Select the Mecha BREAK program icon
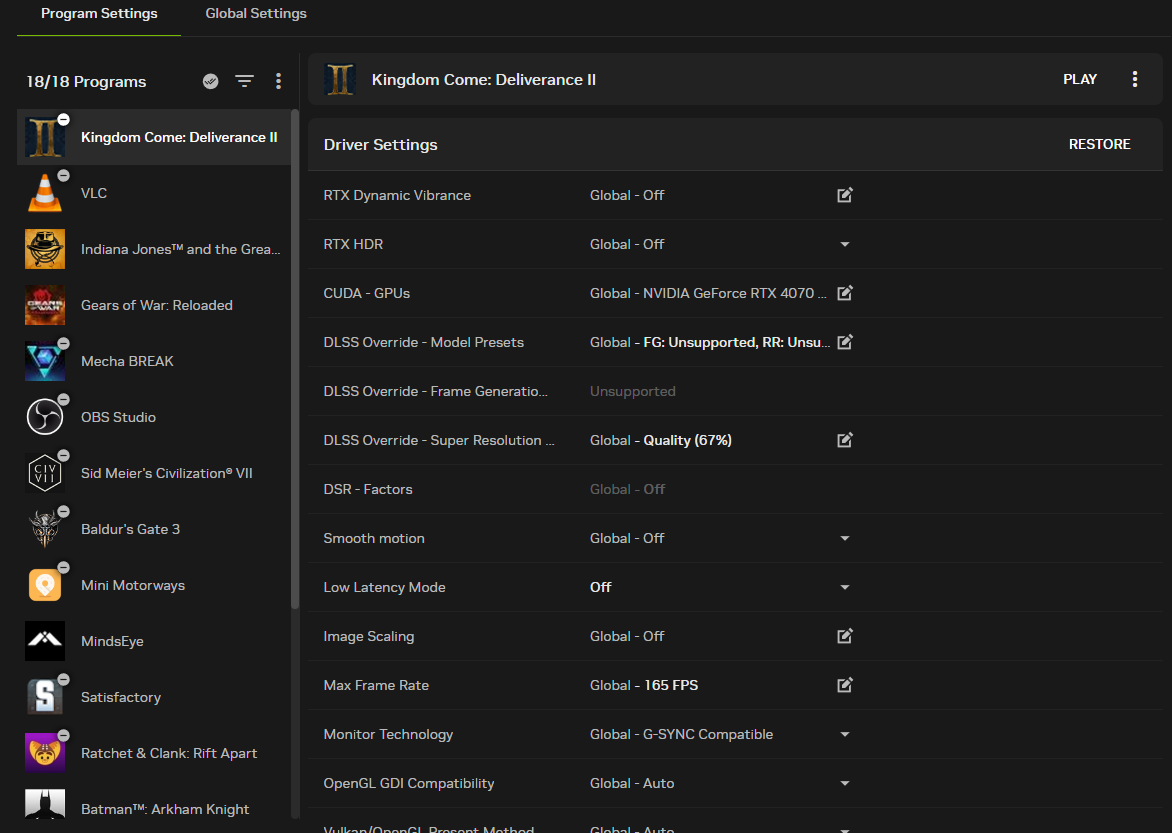Image resolution: width=1172 pixels, height=833 pixels. [45, 361]
